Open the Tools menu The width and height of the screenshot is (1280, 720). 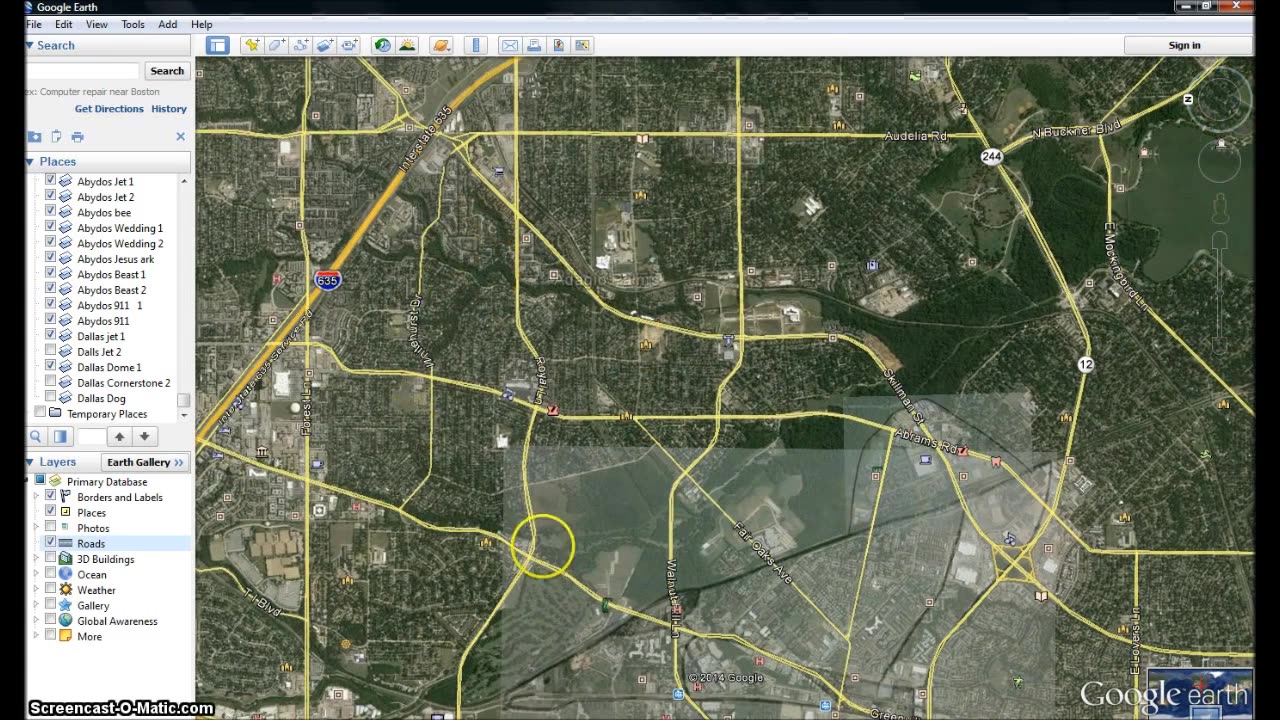click(x=133, y=24)
